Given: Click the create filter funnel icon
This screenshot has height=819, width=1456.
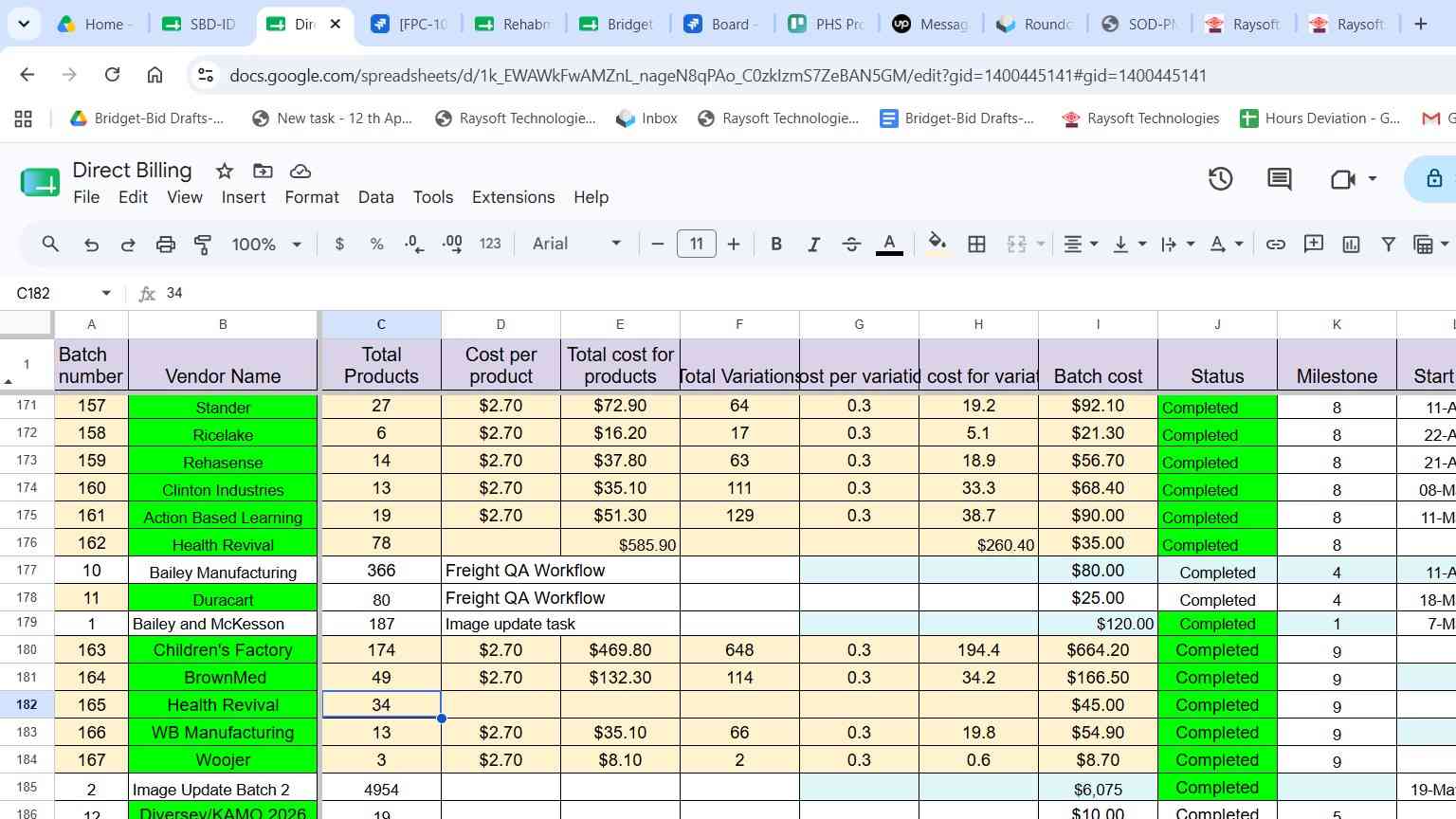Looking at the screenshot, I should [x=1388, y=245].
